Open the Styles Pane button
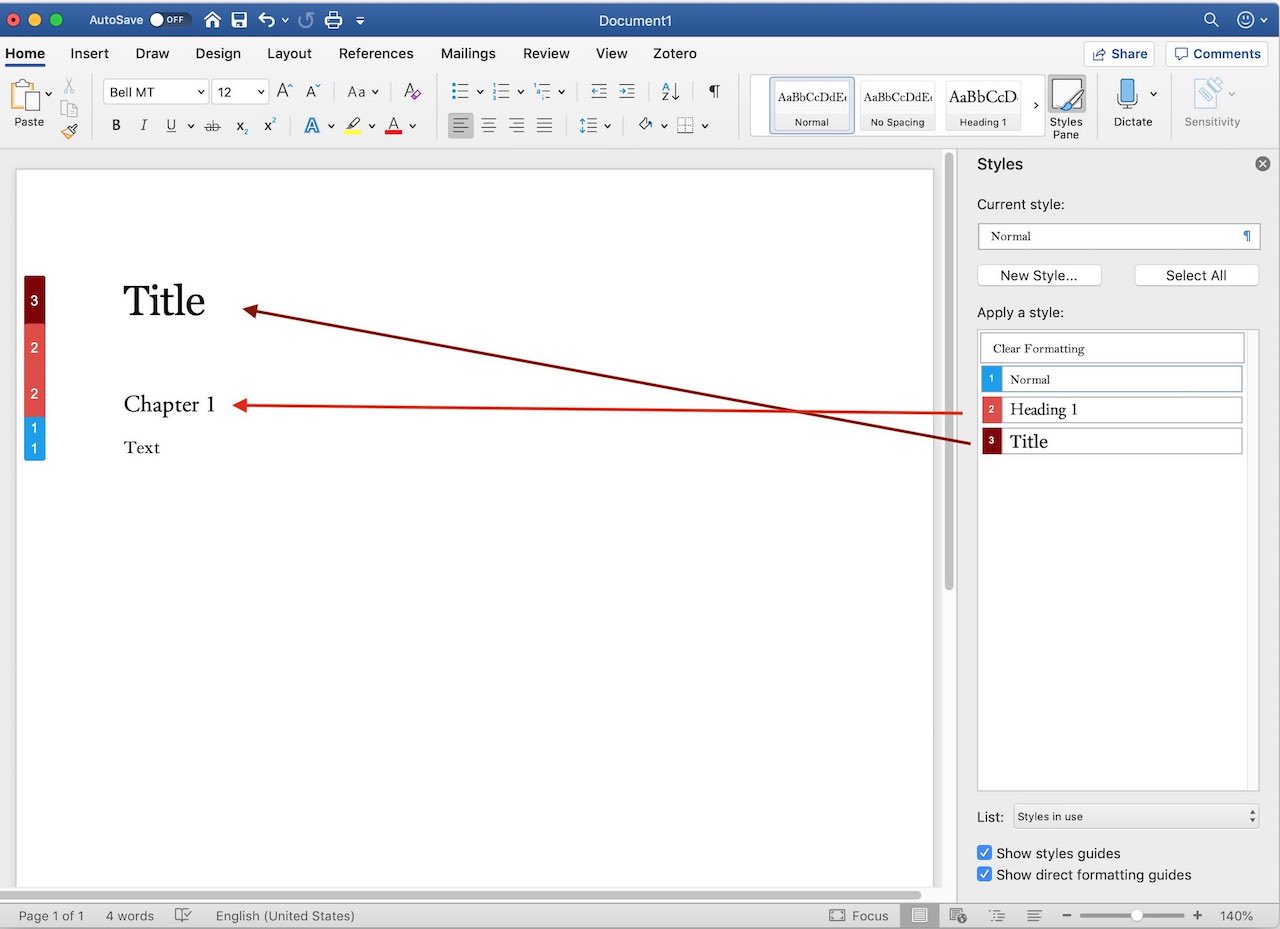Screen dimensions: 1280x929 point(1066,108)
